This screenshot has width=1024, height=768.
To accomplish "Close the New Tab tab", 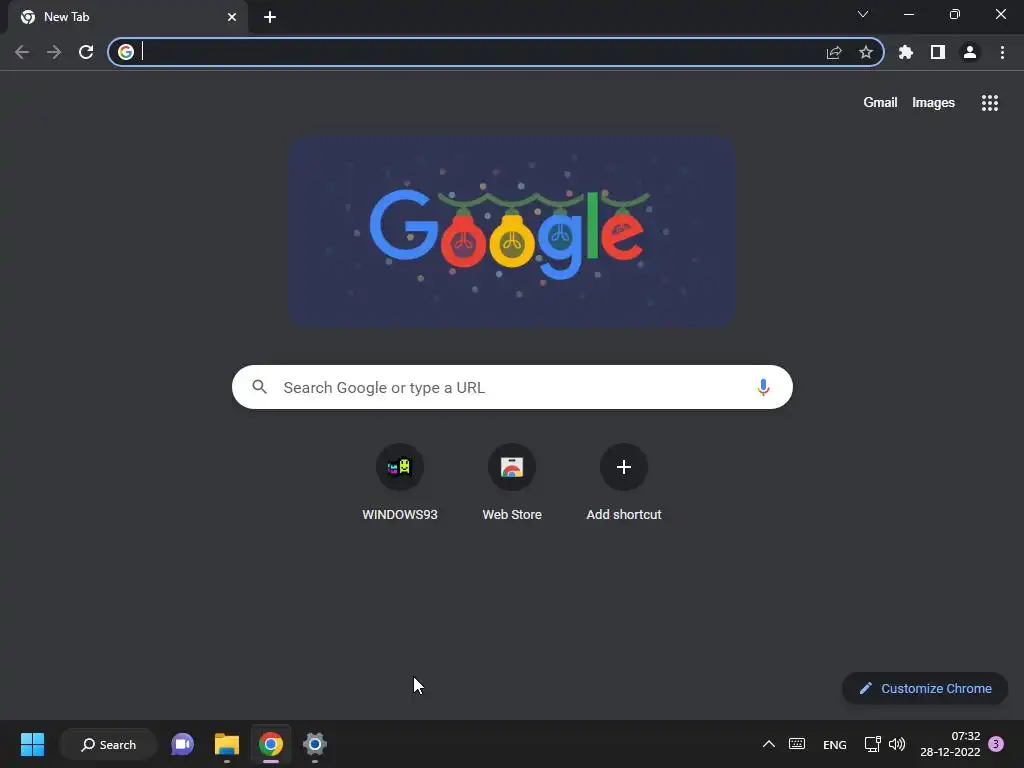I will [232, 17].
